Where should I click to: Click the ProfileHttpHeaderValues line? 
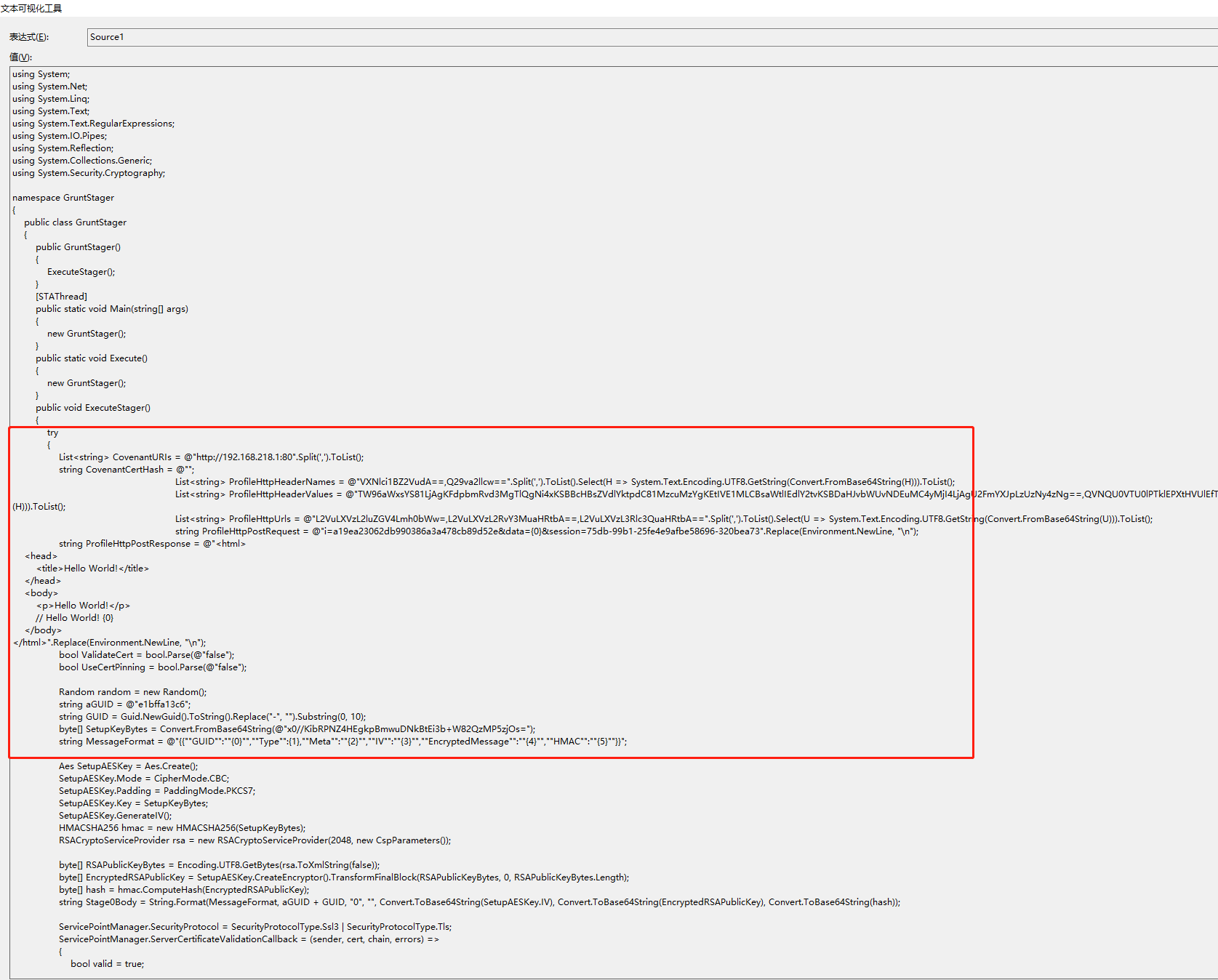coord(696,494)
